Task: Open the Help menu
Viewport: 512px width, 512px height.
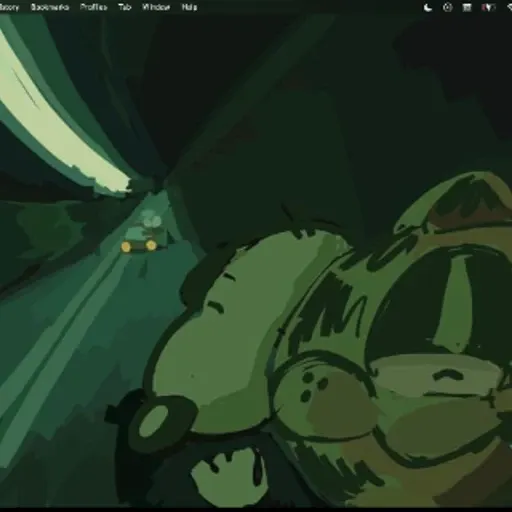Action: click(189, 7)
